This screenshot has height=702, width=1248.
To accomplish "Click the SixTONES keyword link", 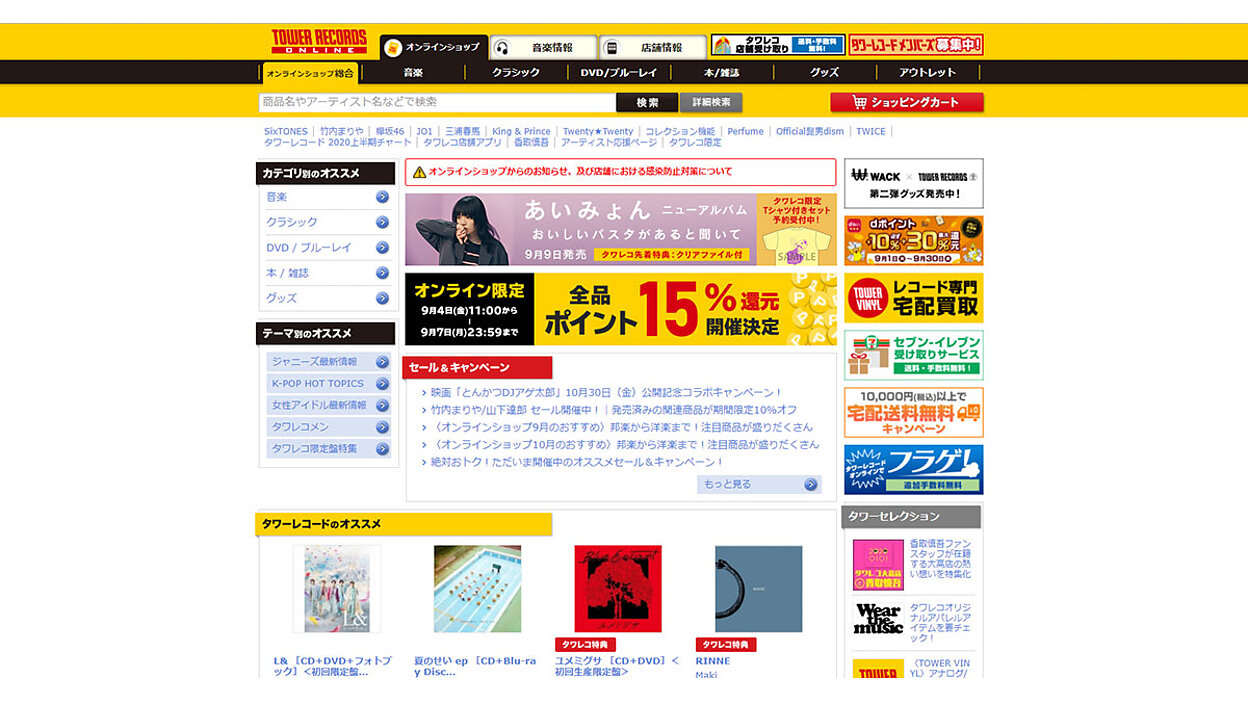I will [x=286, y=131].
